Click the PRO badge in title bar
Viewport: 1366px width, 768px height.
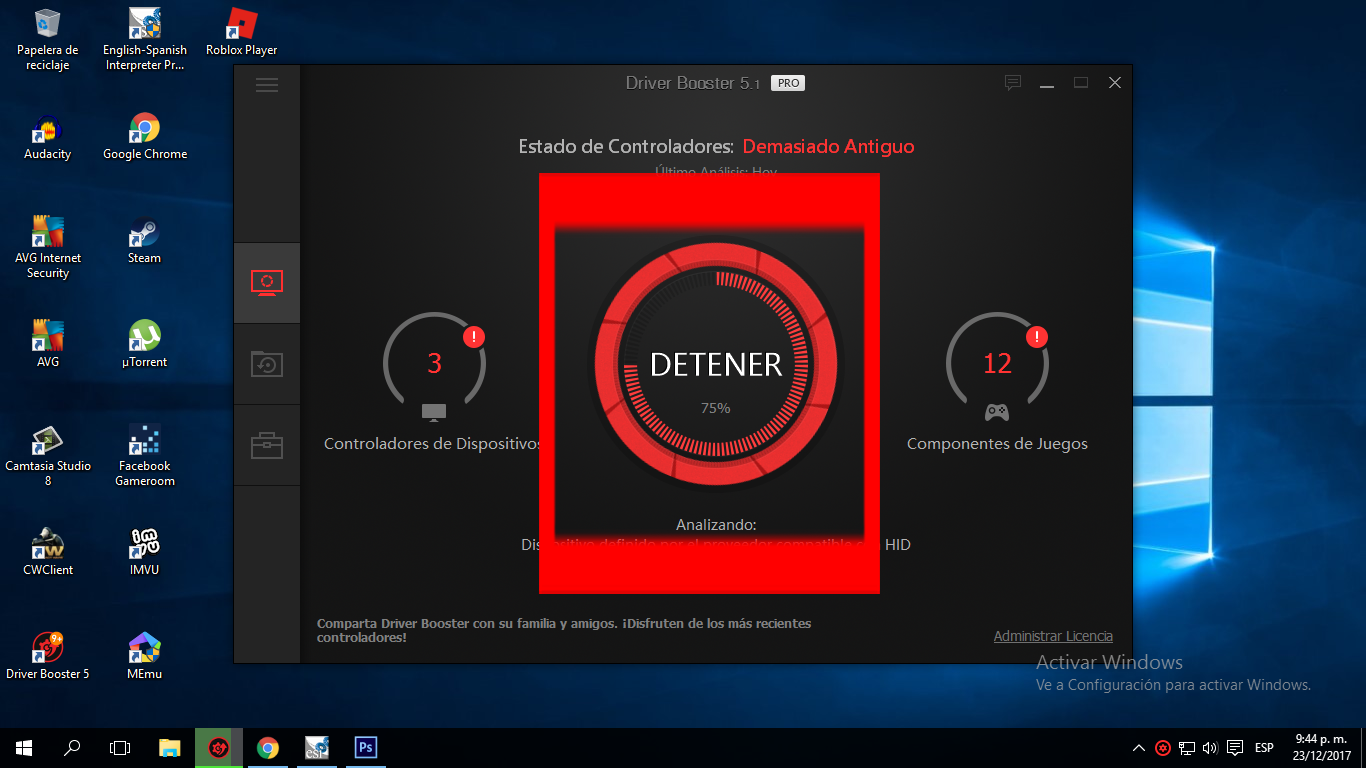(x=788, y=84)
